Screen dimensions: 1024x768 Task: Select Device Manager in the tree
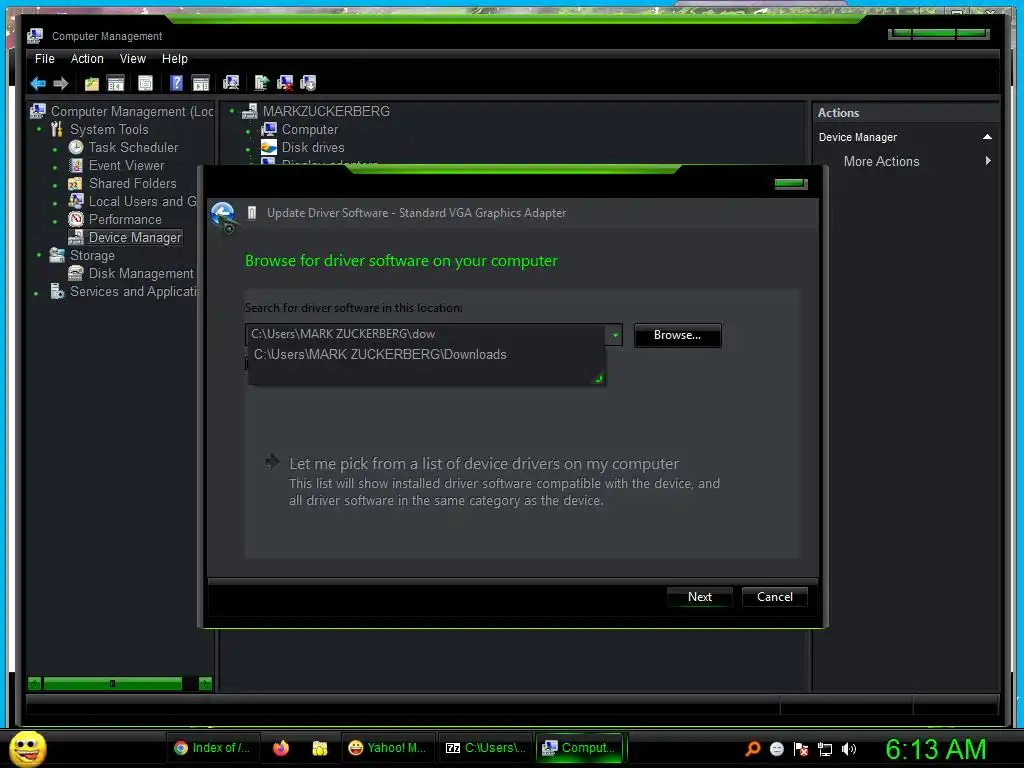pos(135,238)
